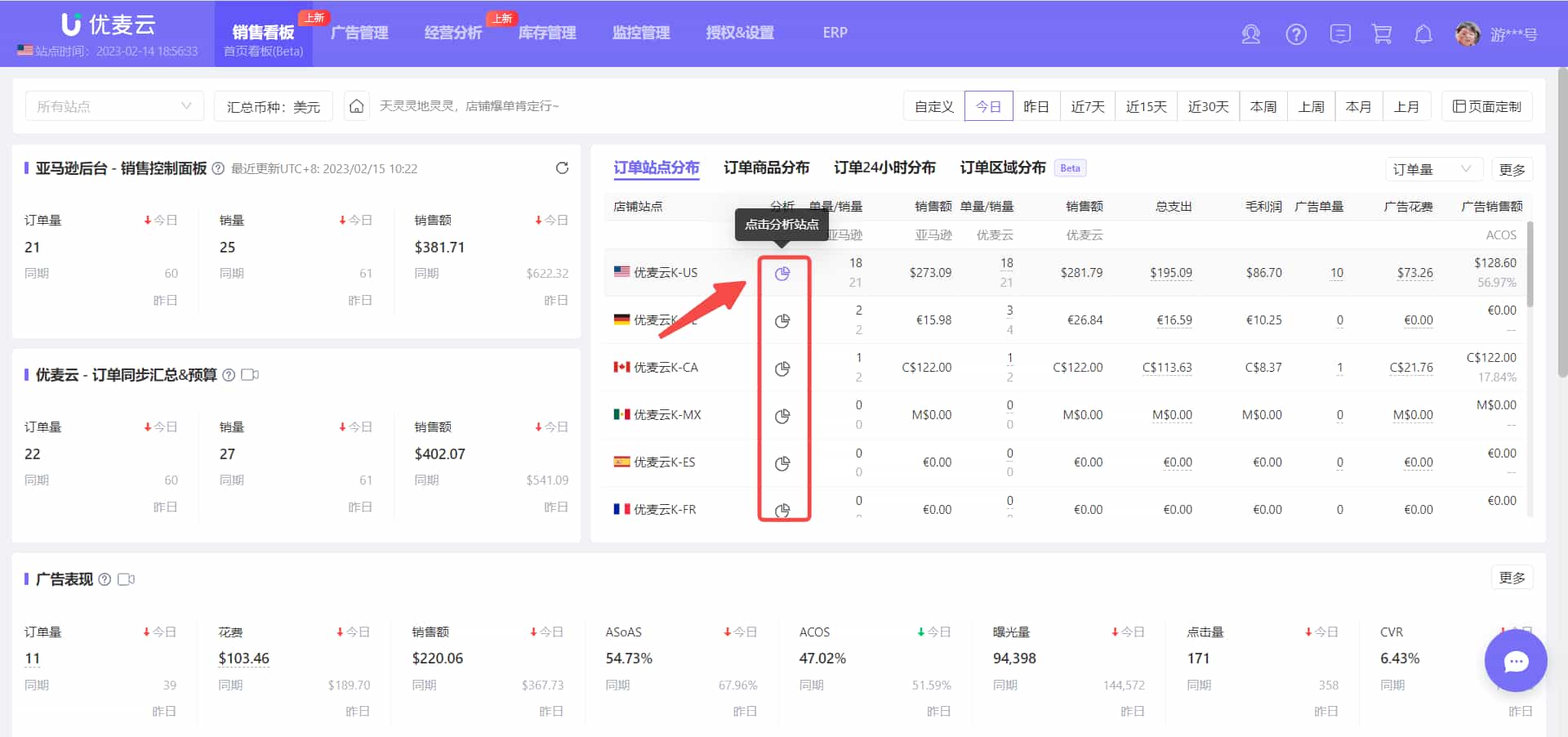Click ad orders value 10 for K-US

[1337, 273]
